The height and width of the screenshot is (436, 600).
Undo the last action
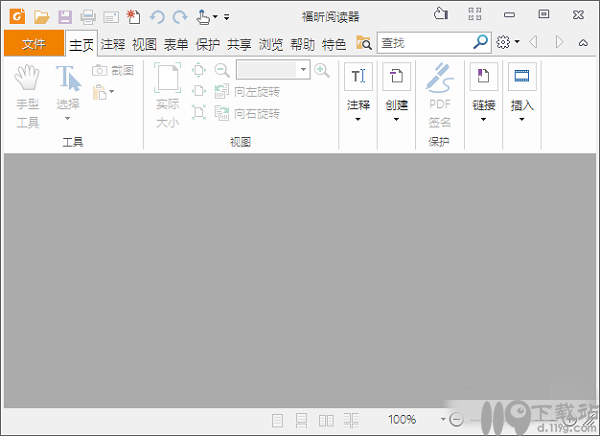157,17
